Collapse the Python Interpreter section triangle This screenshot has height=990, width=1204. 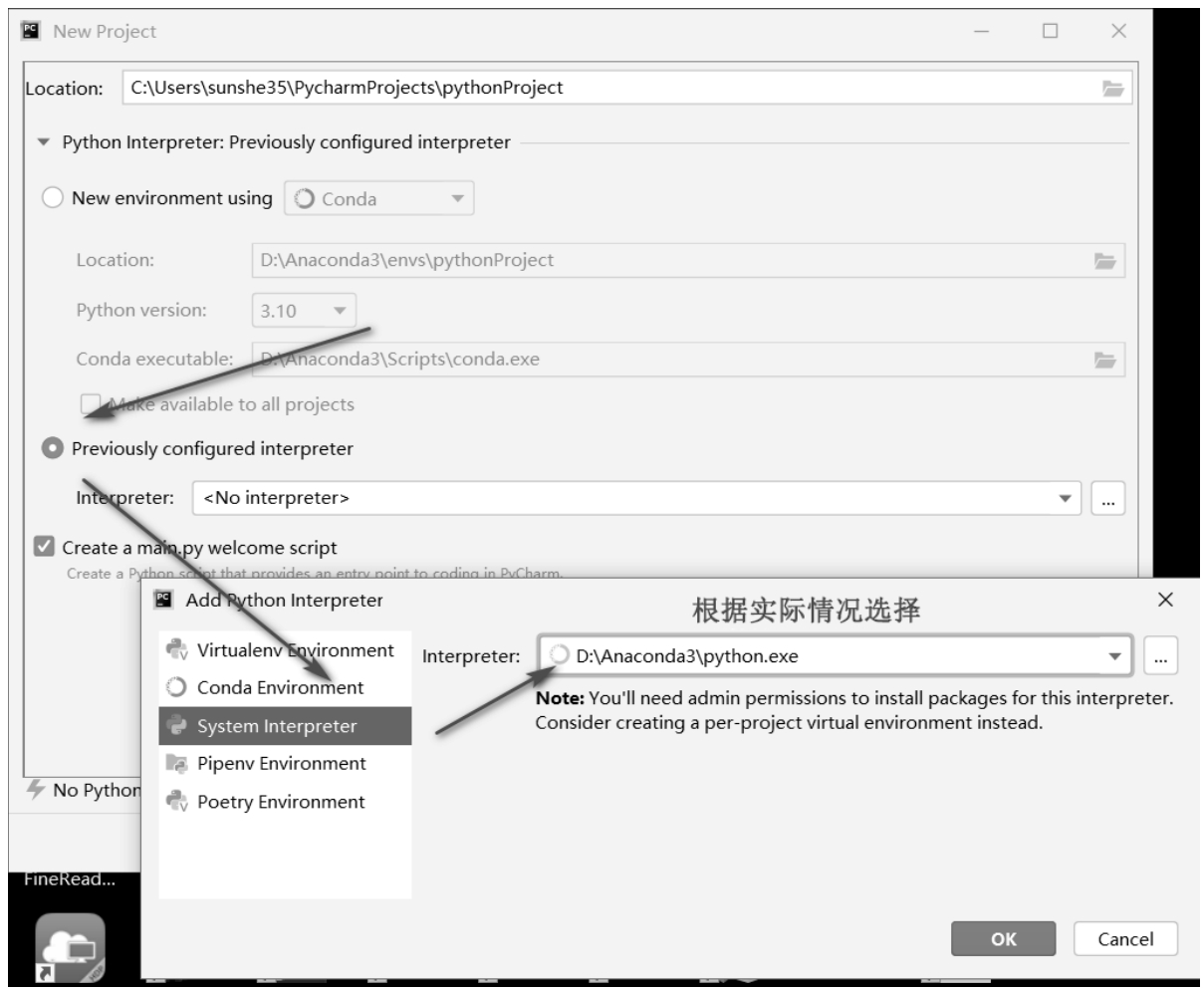tap(43, 142)
